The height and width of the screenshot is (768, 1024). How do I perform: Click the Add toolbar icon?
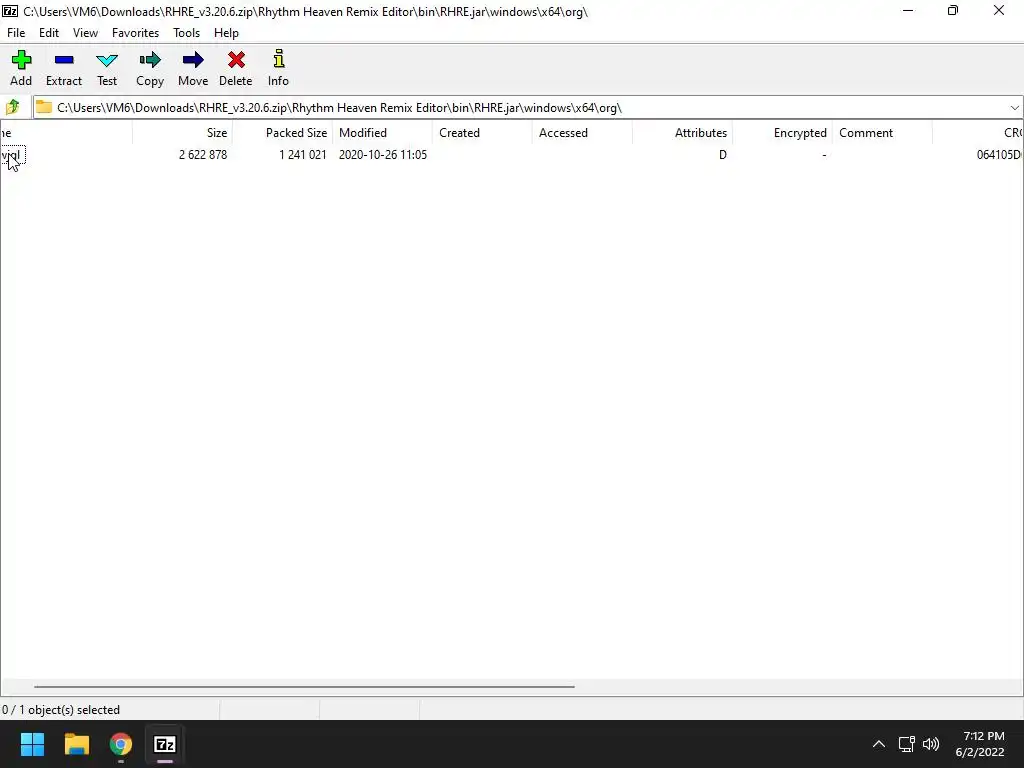pos(21,68)
